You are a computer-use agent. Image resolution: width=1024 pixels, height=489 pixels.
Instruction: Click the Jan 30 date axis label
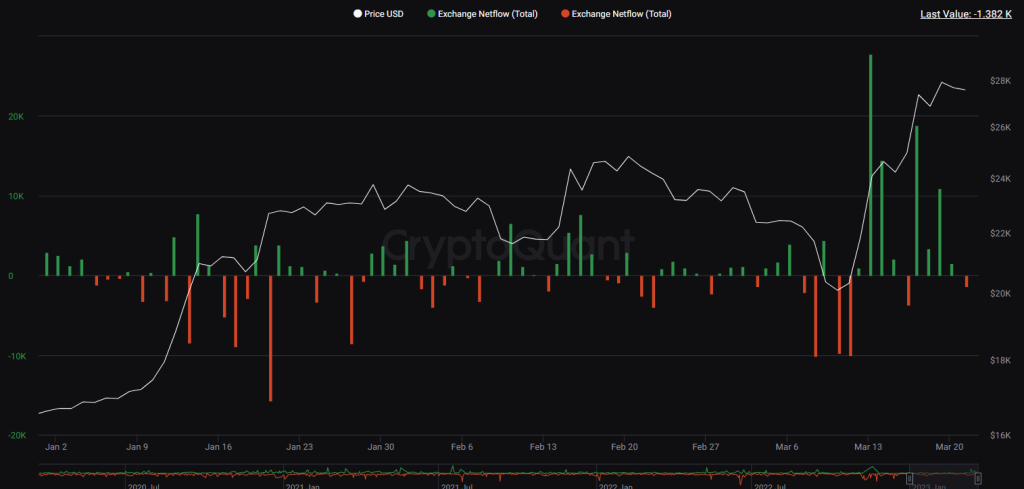(381, 447)
